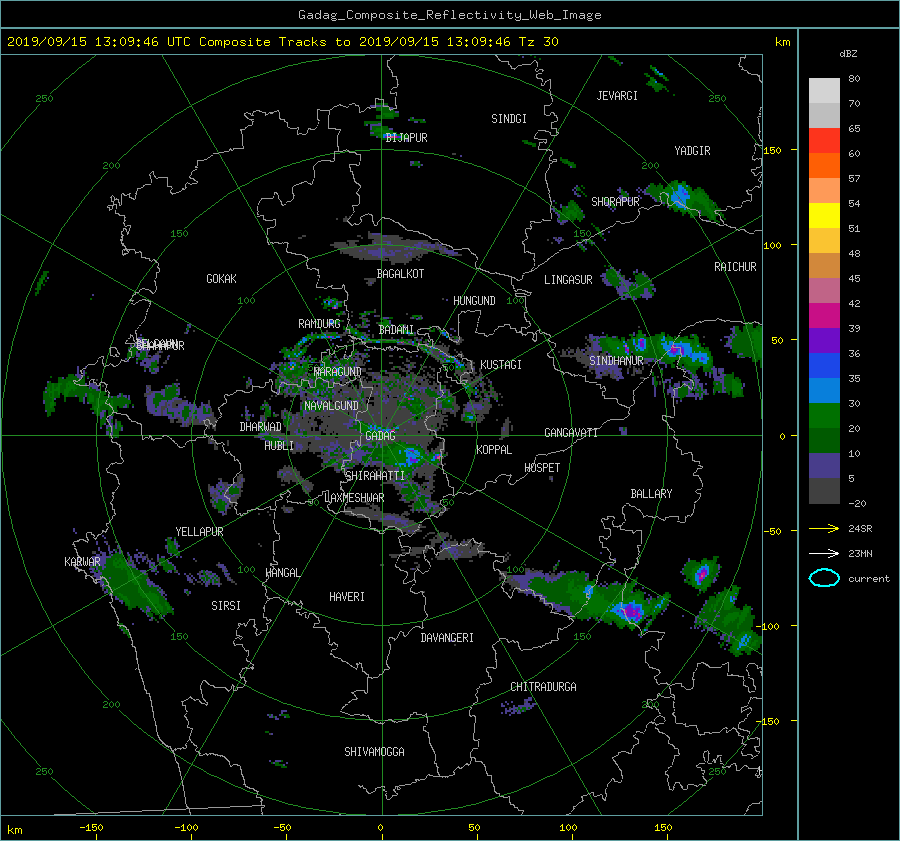This screenshot has width=900, height=841.
Task: Click the yellow 24SR arrow icon
Action: click(824, 528)
